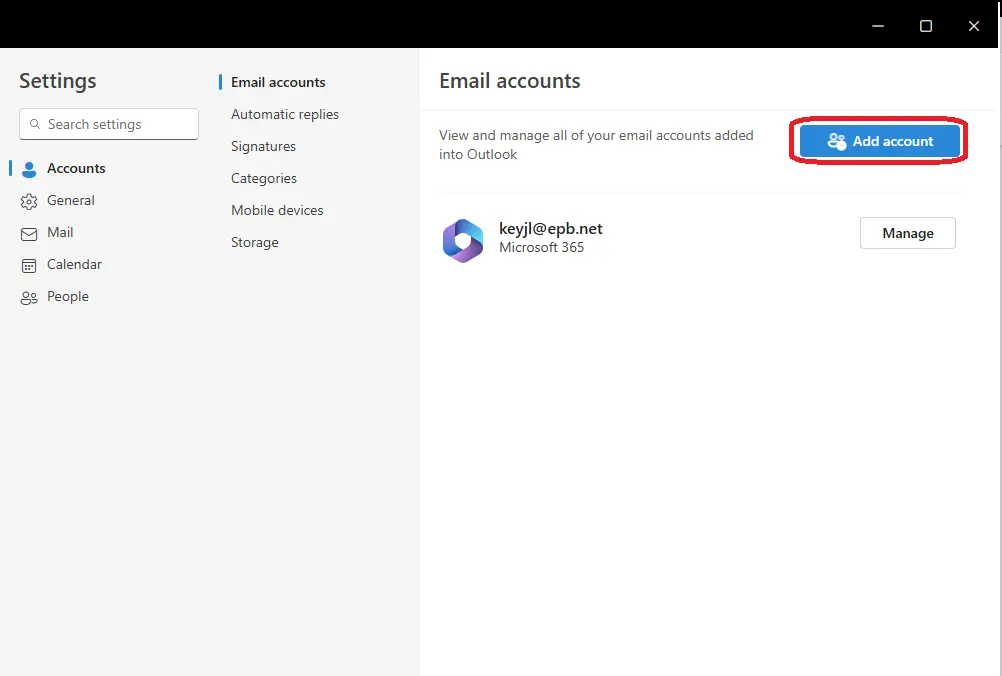This screenshot has height=676, width=1002.
Task: Minimize the Settings window
Action: click(x=877, y=26)
